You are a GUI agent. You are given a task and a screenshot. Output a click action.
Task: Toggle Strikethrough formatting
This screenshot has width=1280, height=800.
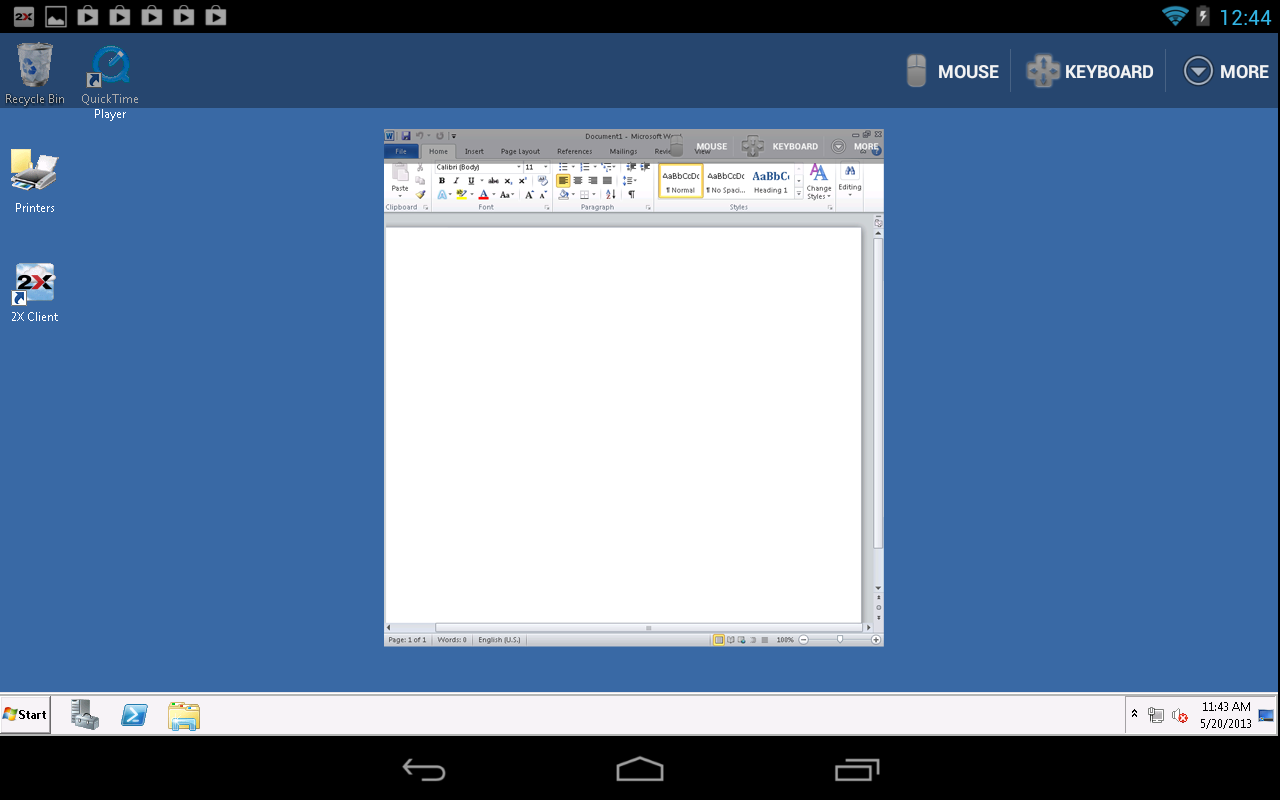(493, 181)
